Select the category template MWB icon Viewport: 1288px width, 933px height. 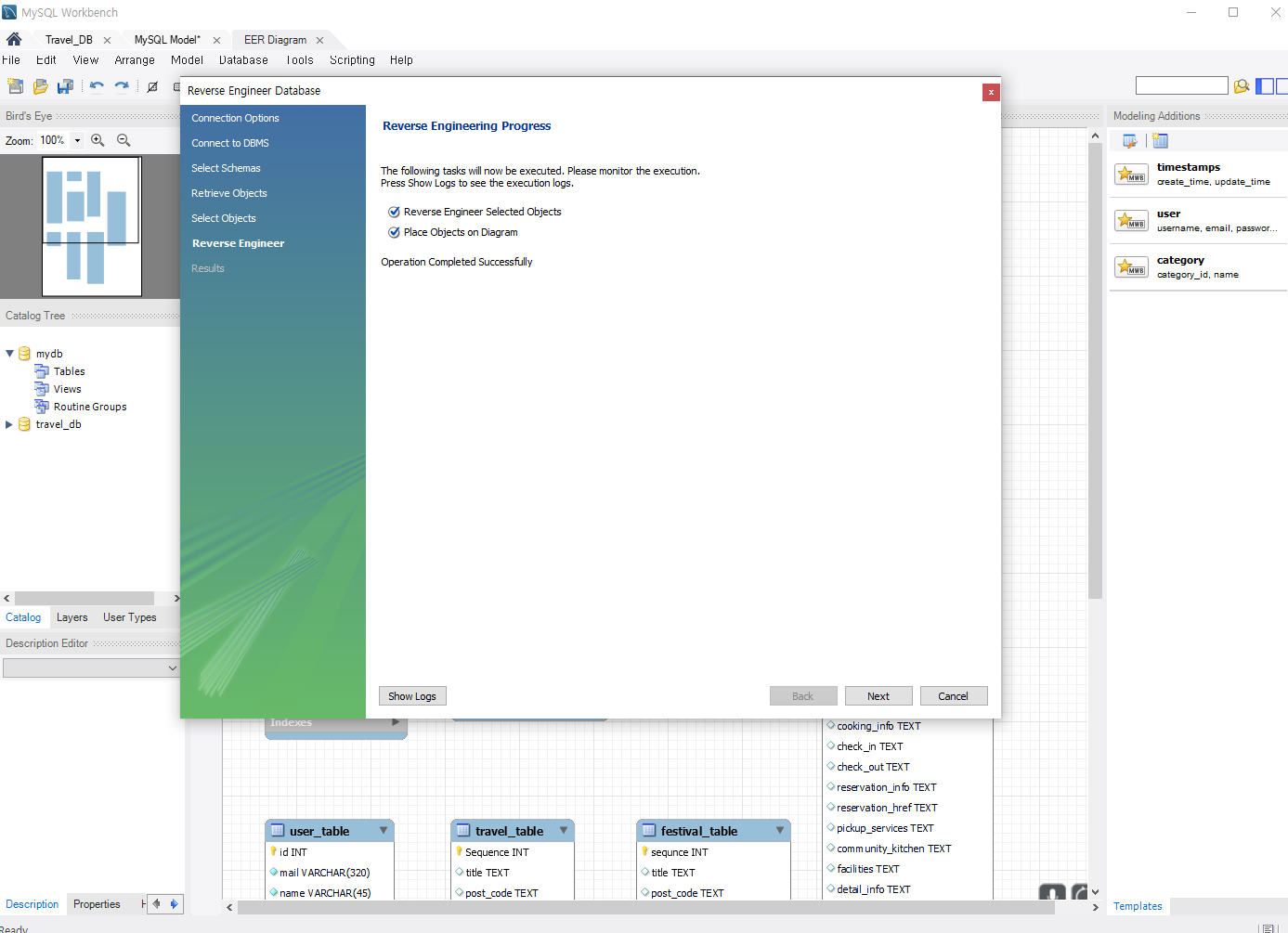click(x=1131, y=267)
